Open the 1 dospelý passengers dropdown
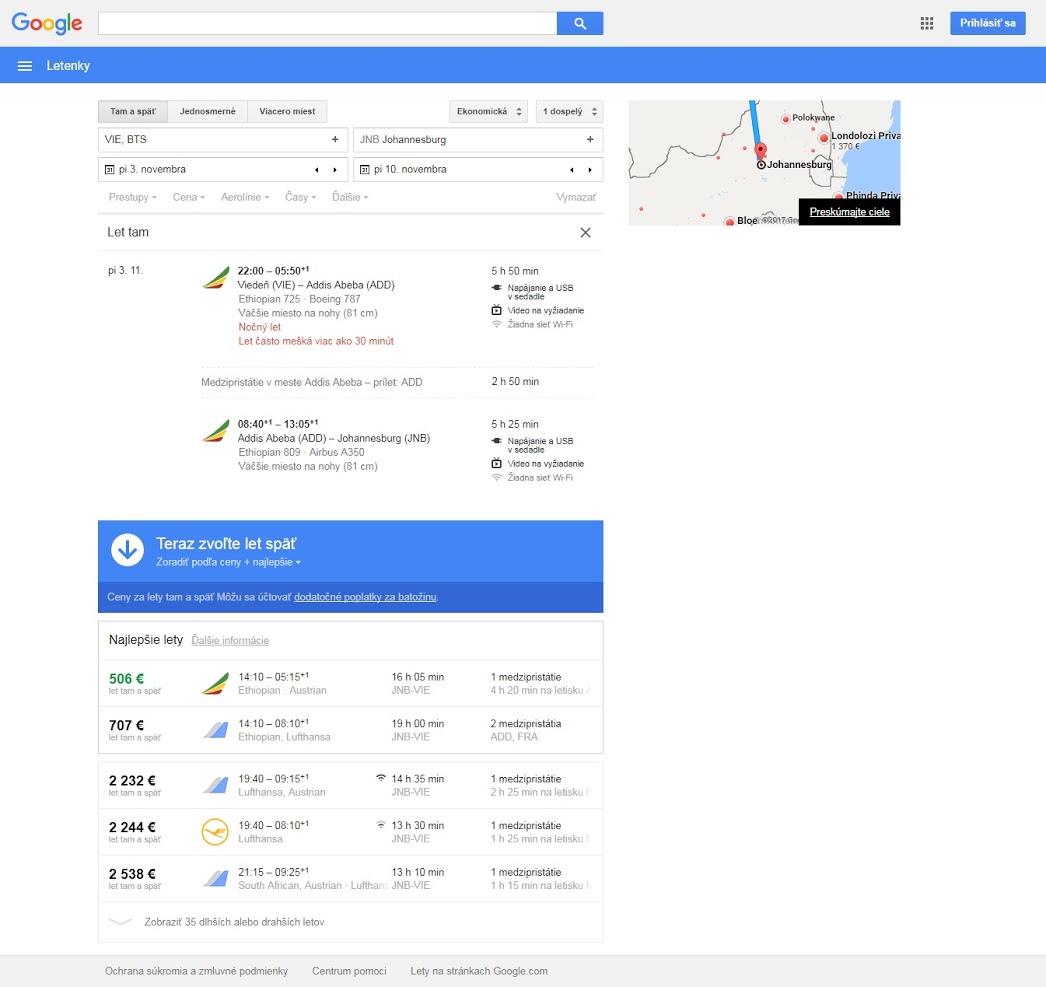 pos(570,111)
